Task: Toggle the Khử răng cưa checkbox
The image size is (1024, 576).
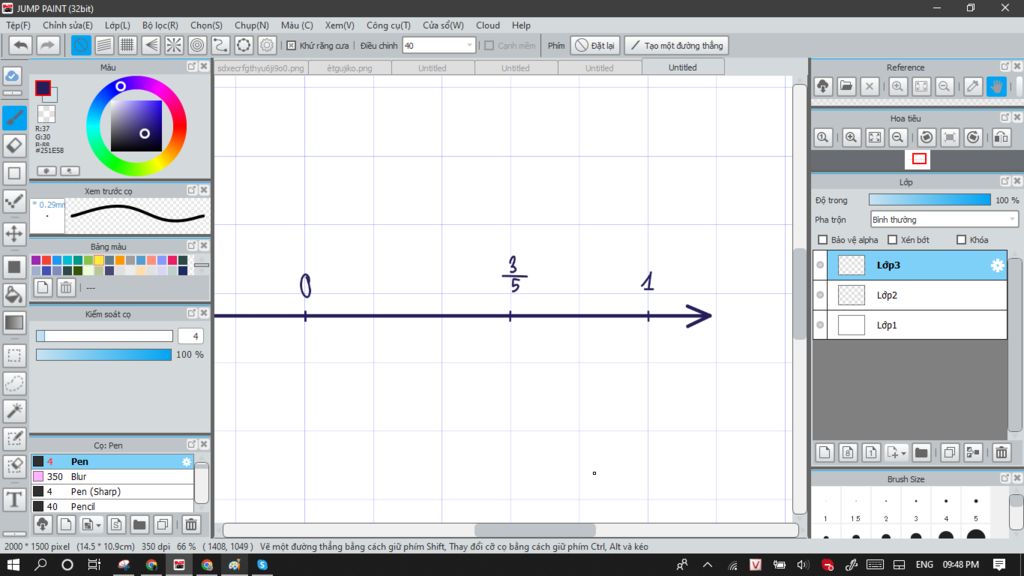Action: pyautogui.click(x=291, y=46)
